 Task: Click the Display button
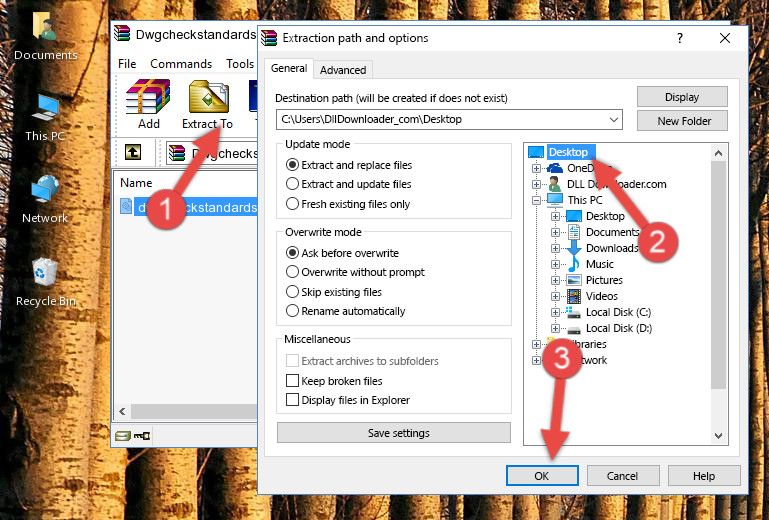682,97
